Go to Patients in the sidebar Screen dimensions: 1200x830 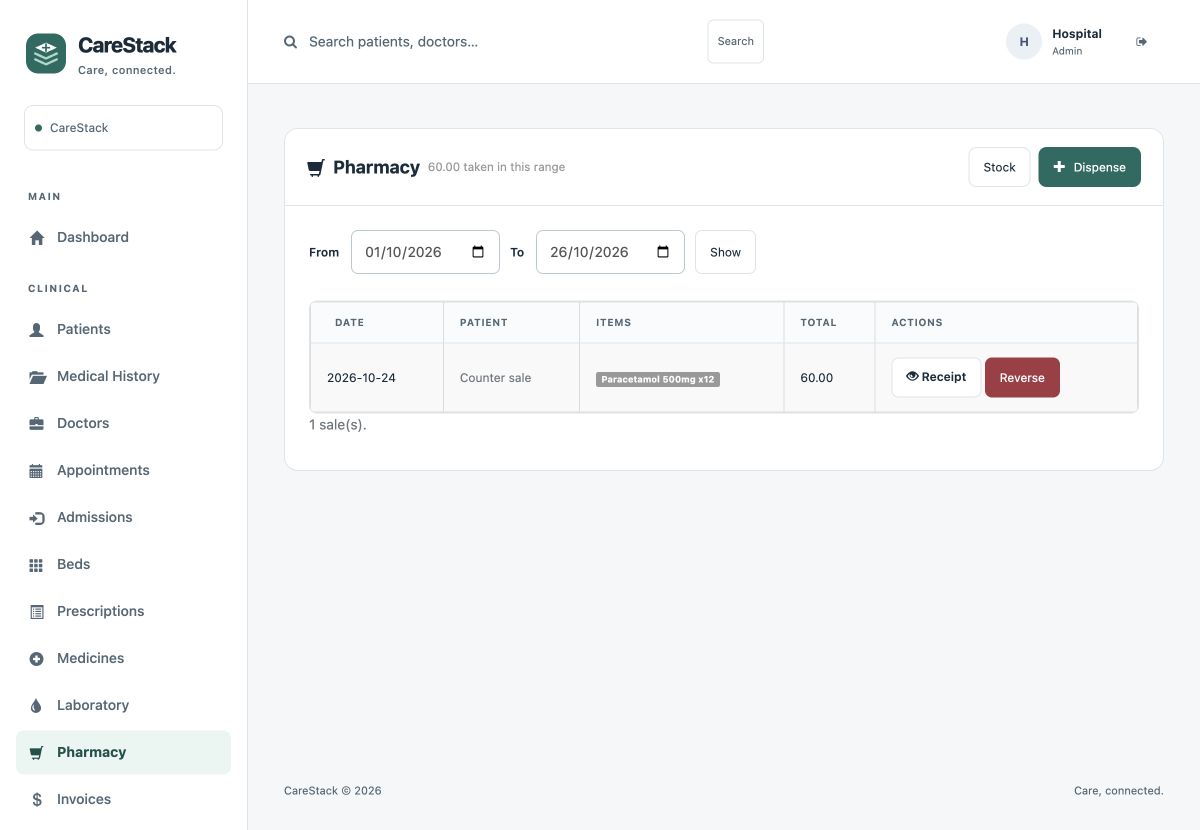[x=123, y=329]
